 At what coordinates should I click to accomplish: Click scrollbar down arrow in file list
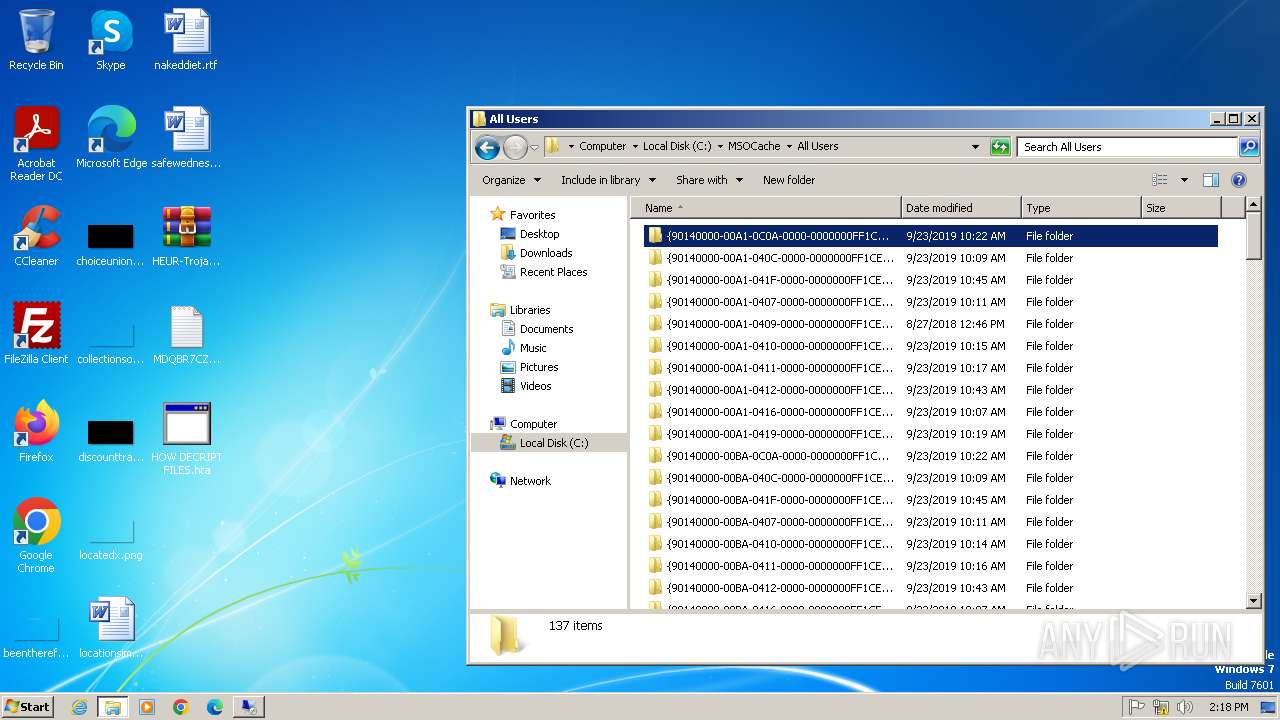click(1254, 601)
